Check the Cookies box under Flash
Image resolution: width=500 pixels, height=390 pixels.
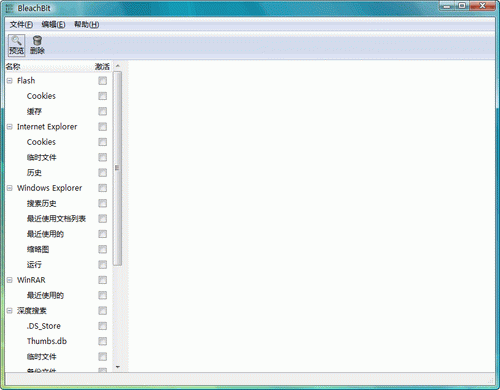tap(103, 96)
